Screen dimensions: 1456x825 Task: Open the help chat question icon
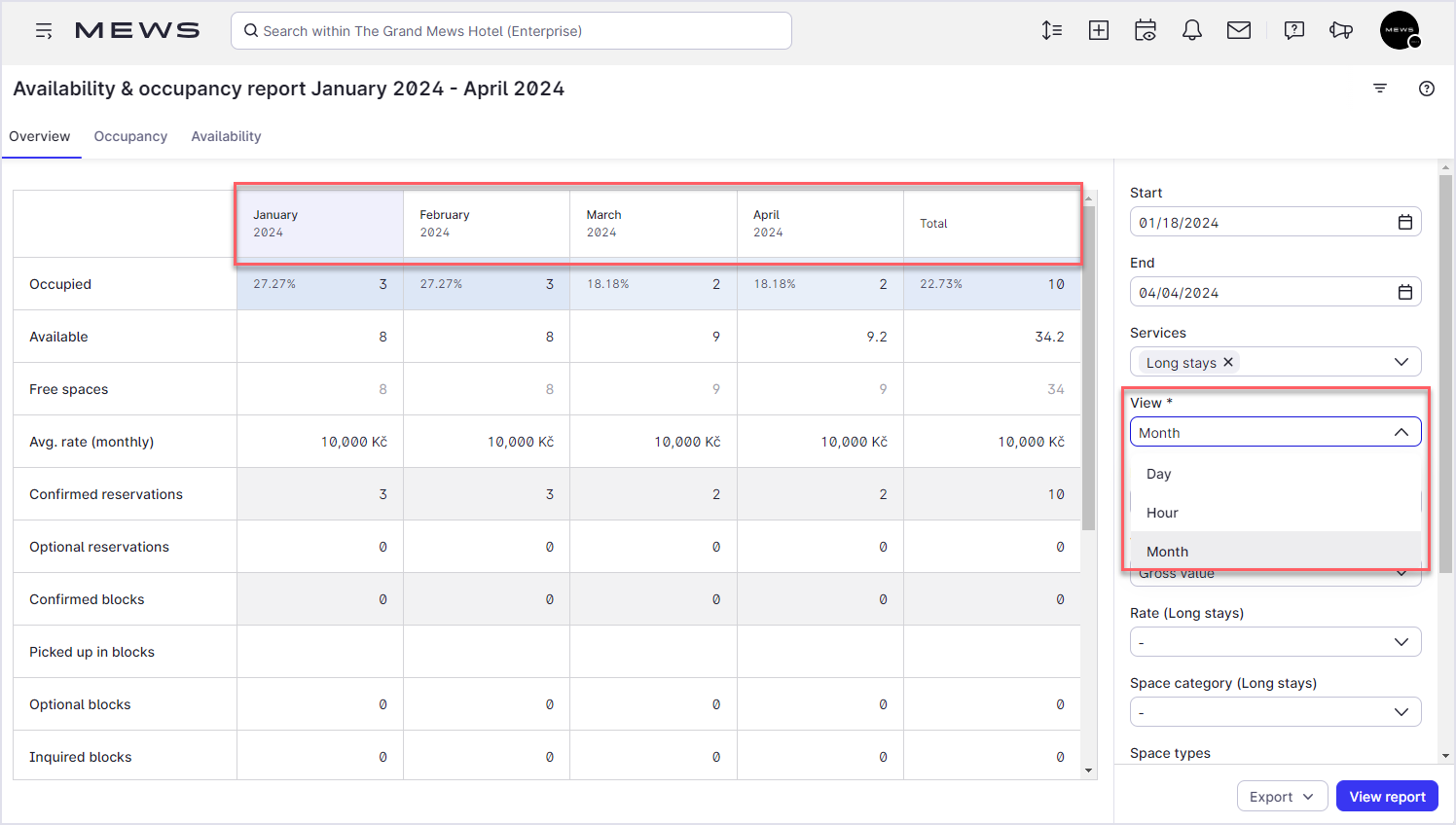(x=1294, y=31)
